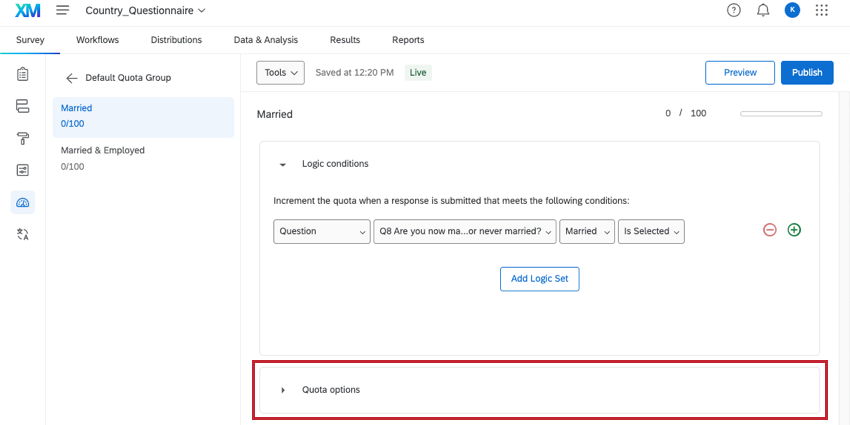This screenshot has width=850, height=425.
Task: Go back to Default Quota Group
Action: [x=72, y=78]
